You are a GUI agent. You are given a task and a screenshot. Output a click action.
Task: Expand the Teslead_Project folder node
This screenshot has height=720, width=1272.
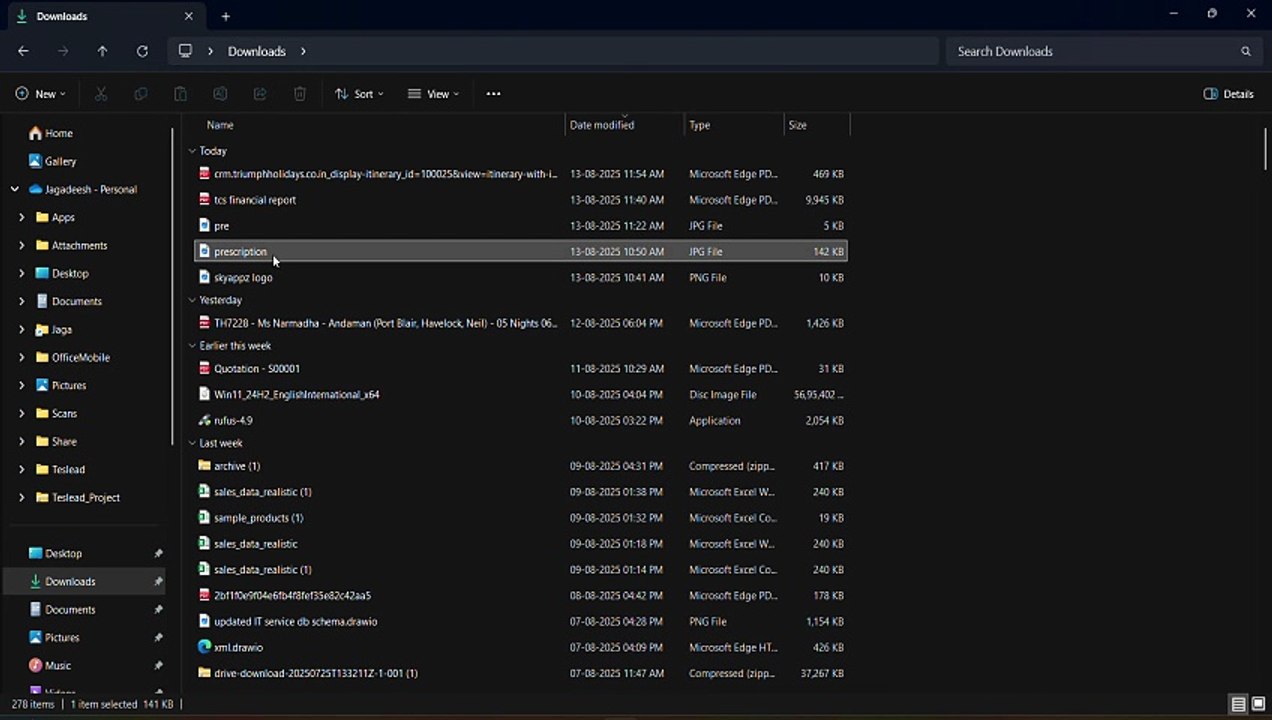(x=22, y=497)
